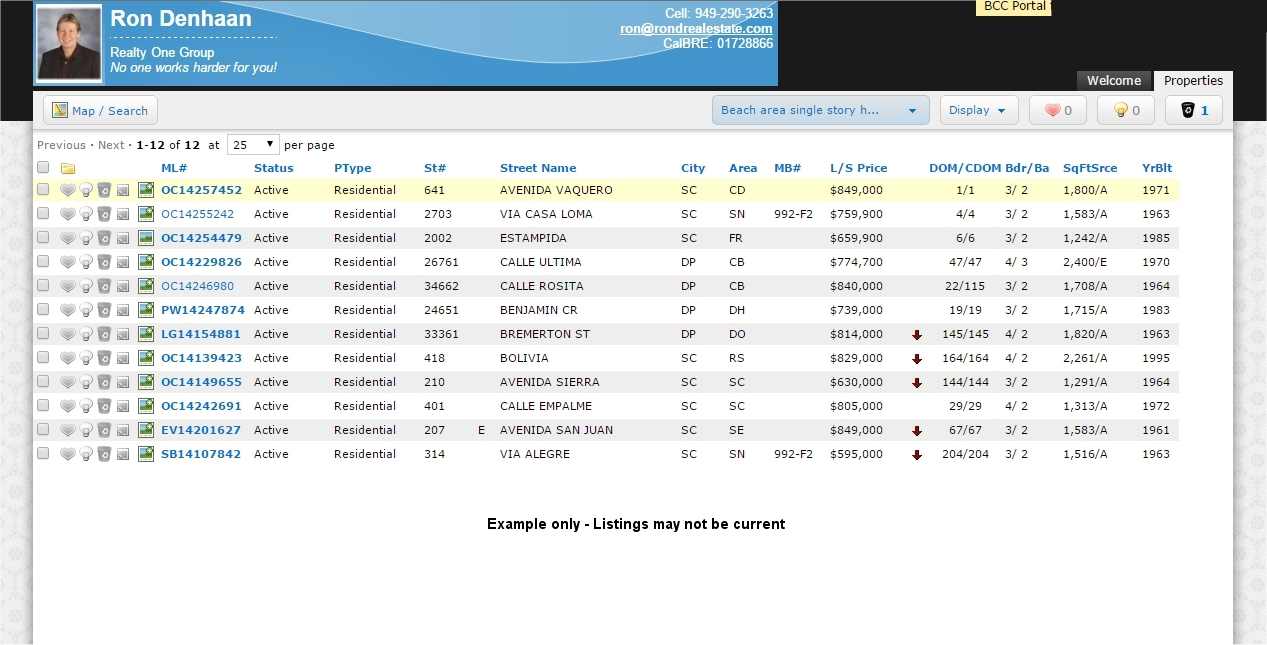Click heart icon for listing OC14139423
1267x645 pixels.
coord(68,358)
